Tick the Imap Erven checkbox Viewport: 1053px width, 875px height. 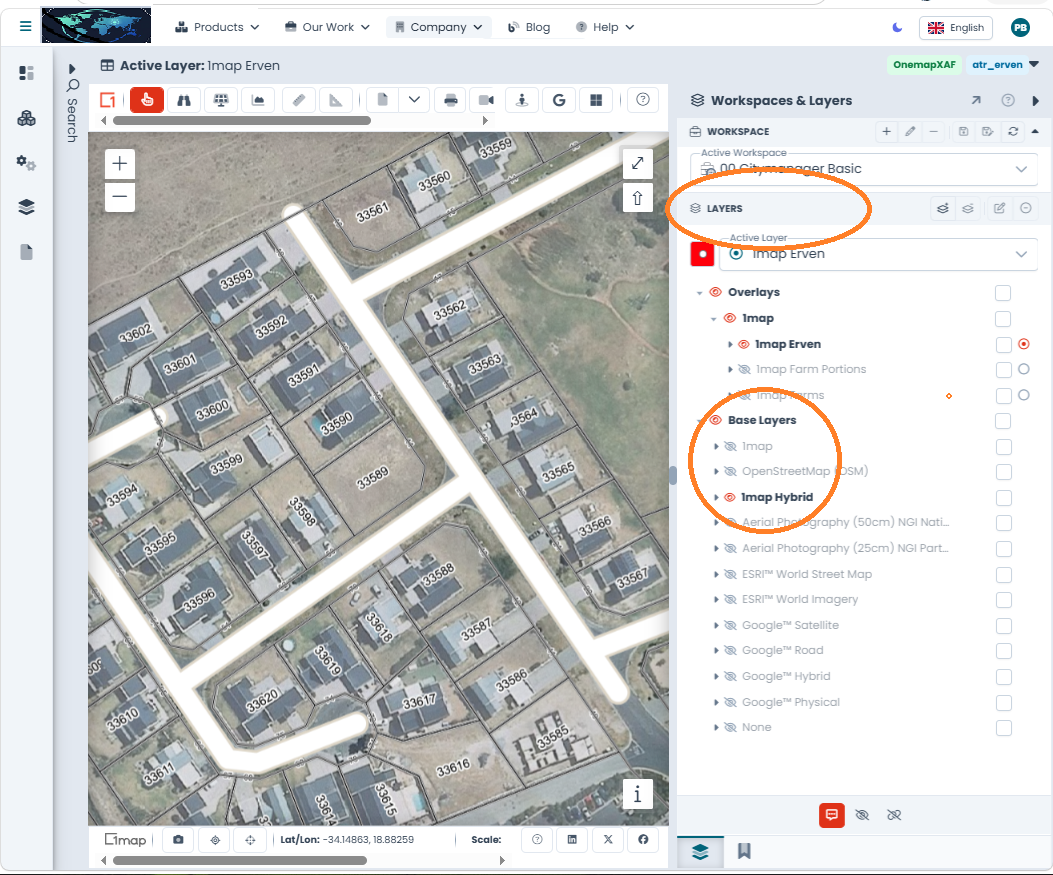1003,344
